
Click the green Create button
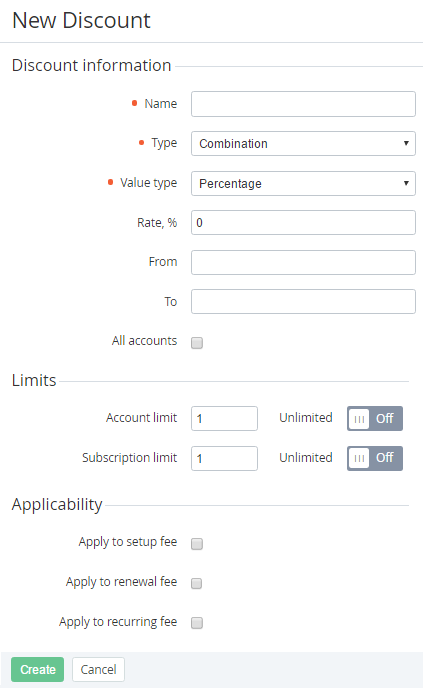(38, 669)
